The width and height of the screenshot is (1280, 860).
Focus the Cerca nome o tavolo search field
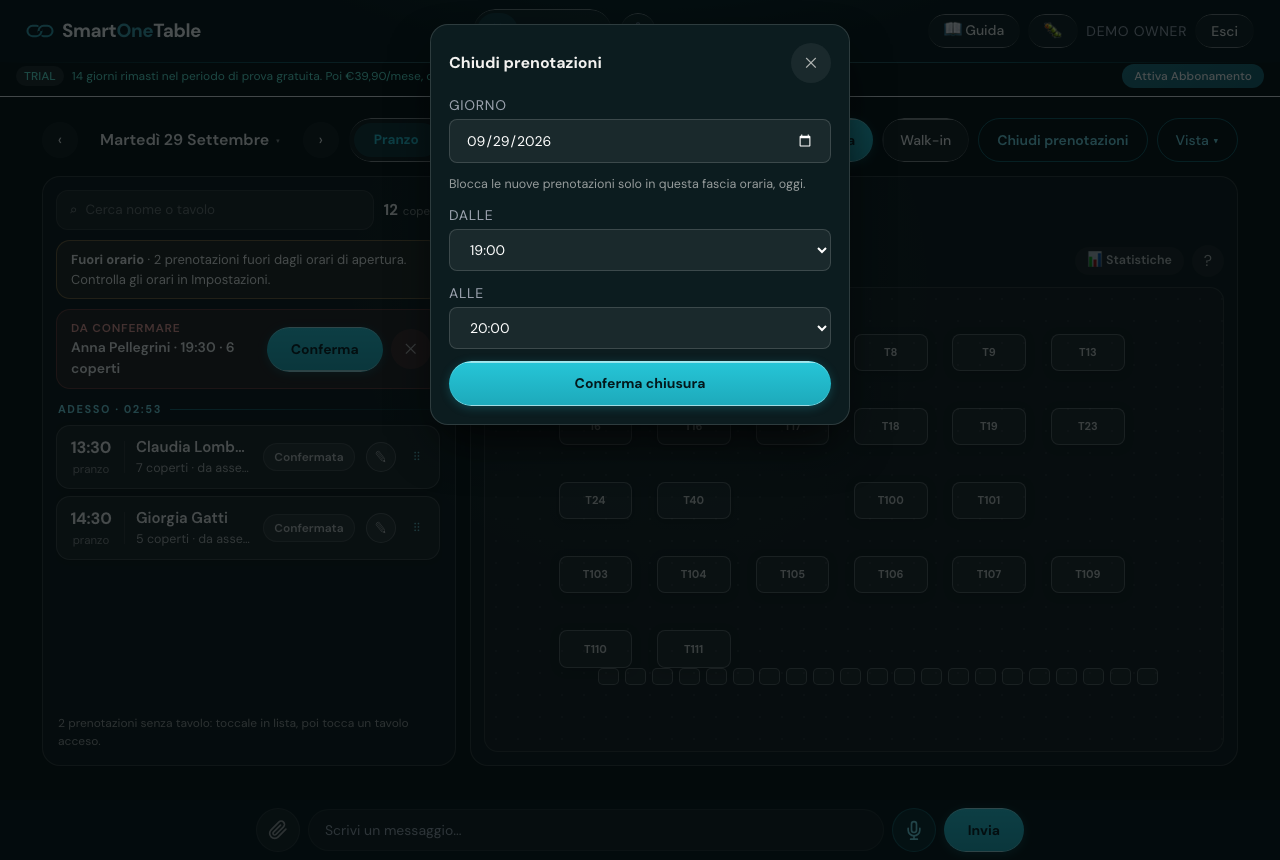tap(215, 210)
